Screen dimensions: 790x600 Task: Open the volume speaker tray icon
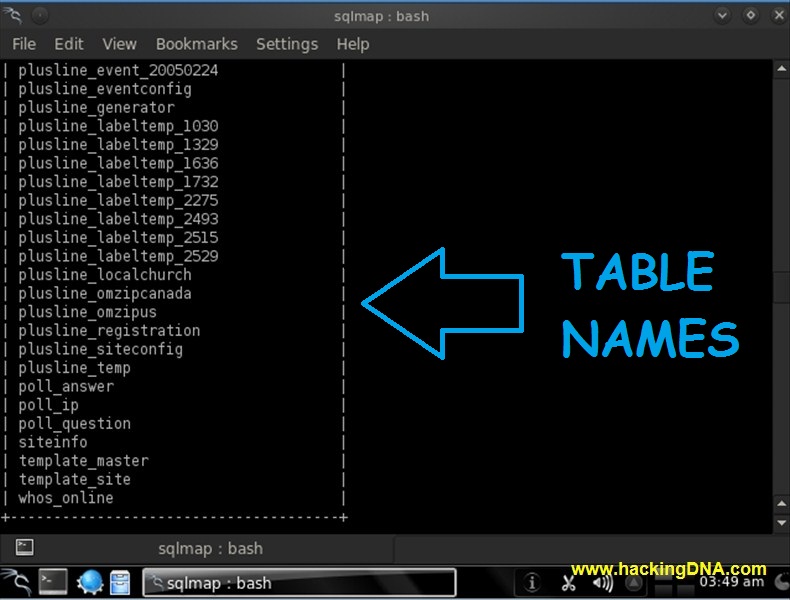tap(603, 583)
